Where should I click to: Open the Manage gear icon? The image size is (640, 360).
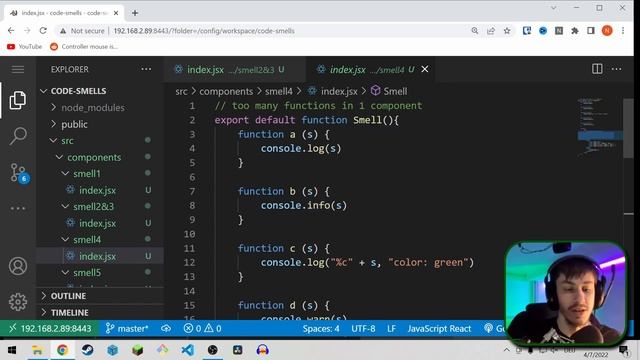(x=18, y=302)
